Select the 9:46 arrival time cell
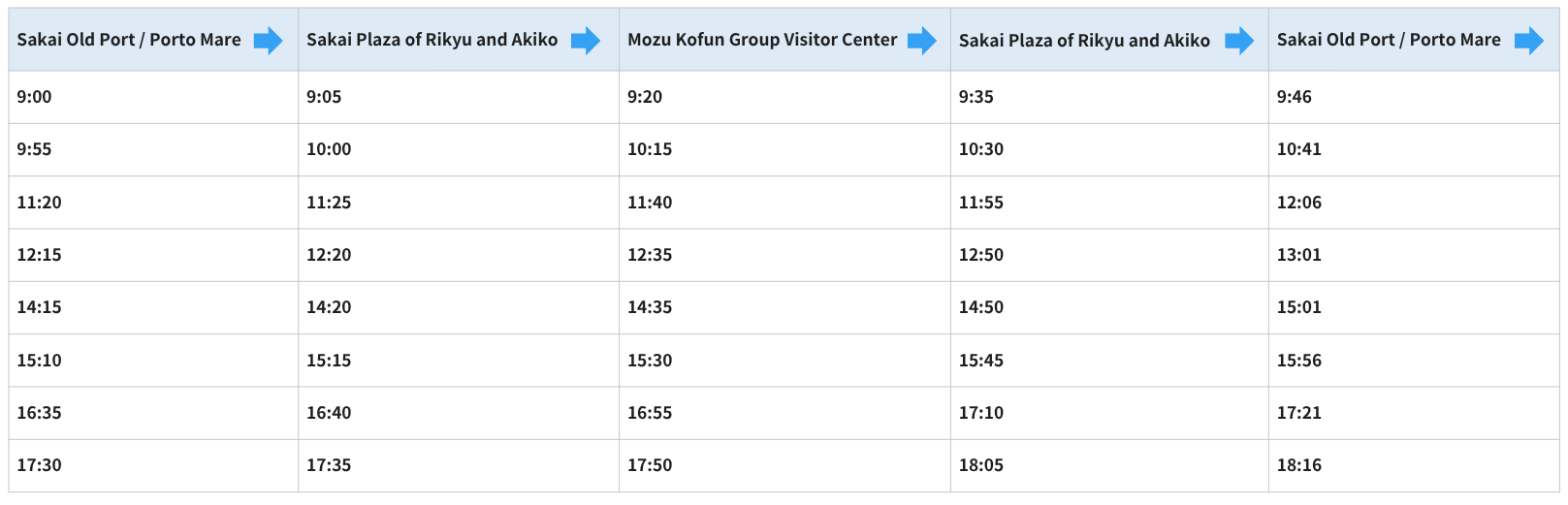Screen dimensions: 1568x505 click(x=1414, y=97)
